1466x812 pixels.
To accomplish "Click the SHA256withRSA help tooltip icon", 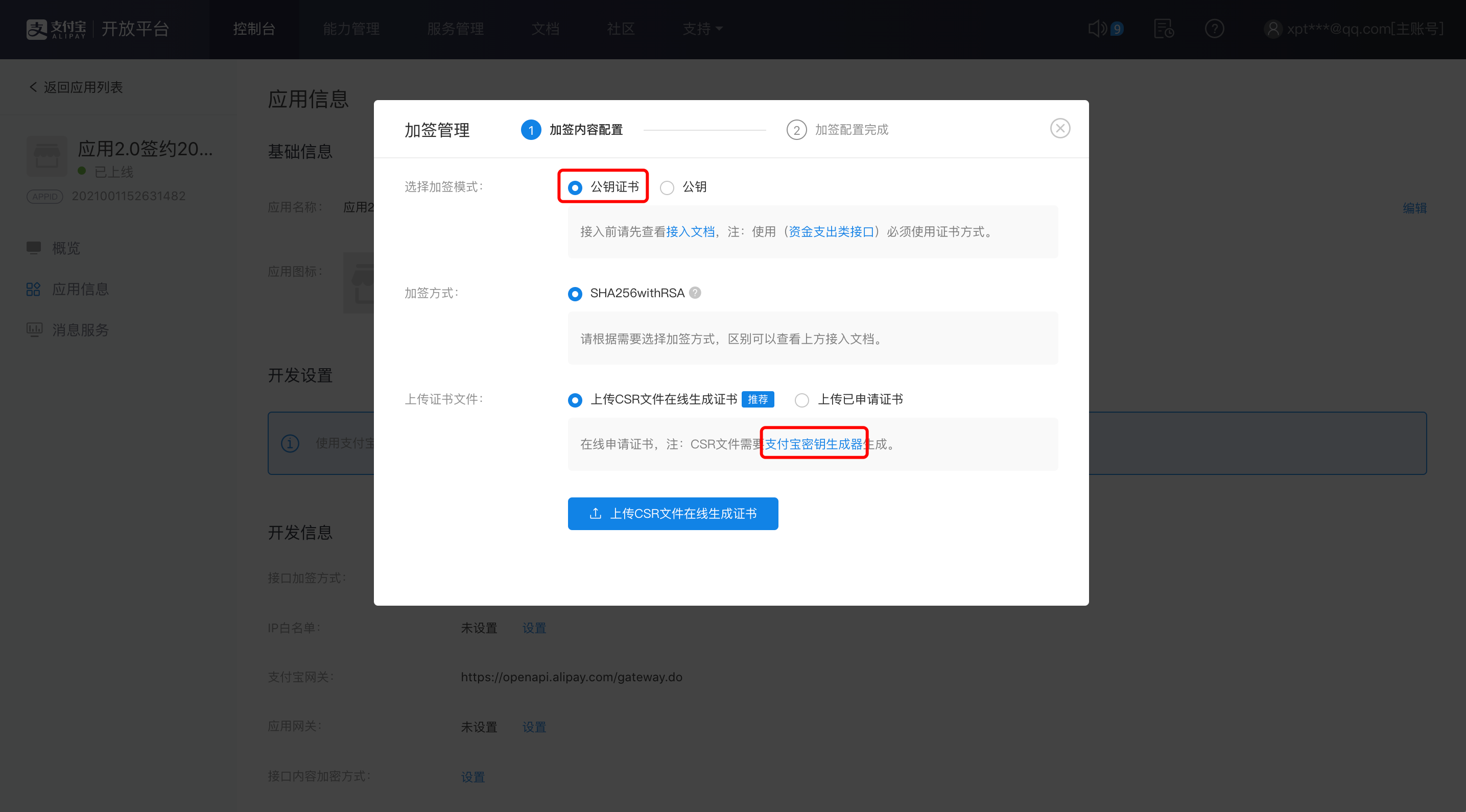I will click(694, 293).
